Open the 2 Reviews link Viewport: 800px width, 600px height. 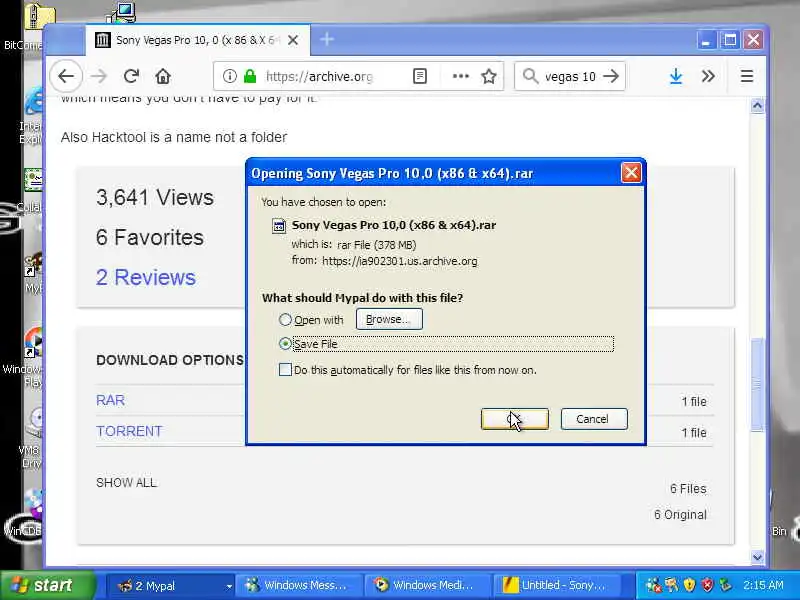(146, 278)
